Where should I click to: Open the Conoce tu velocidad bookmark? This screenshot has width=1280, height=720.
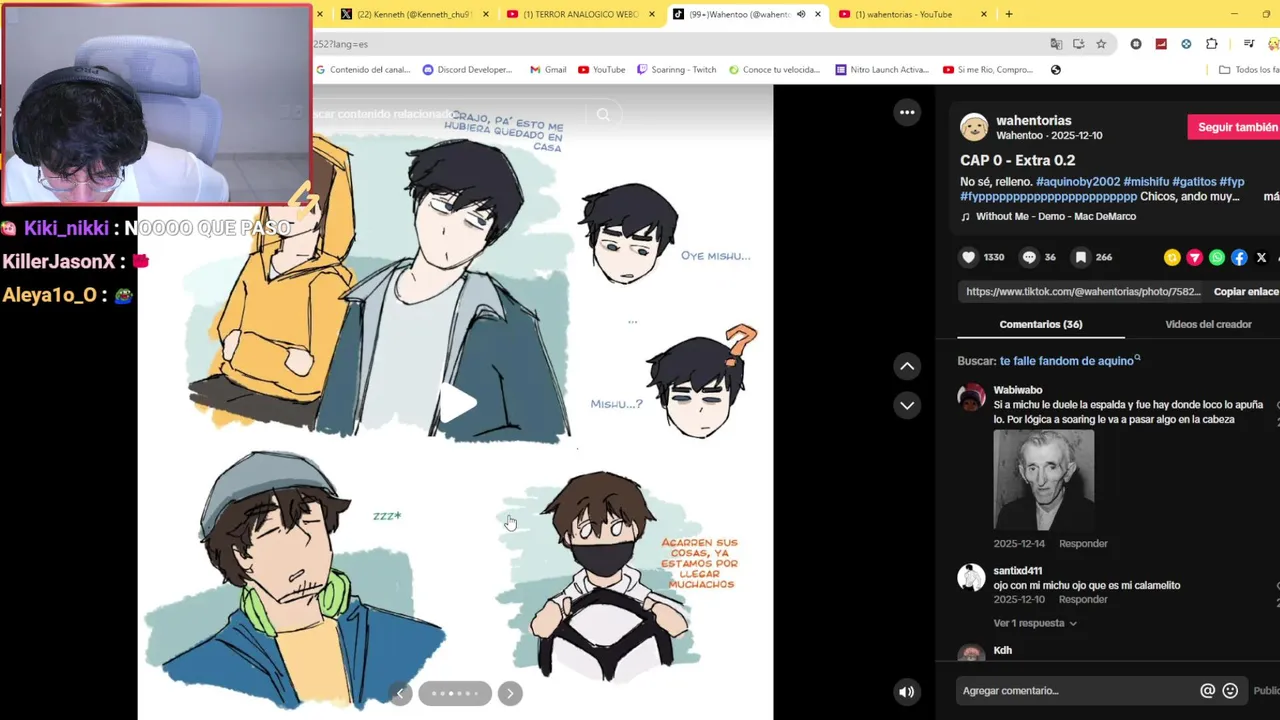coord(774,70)
